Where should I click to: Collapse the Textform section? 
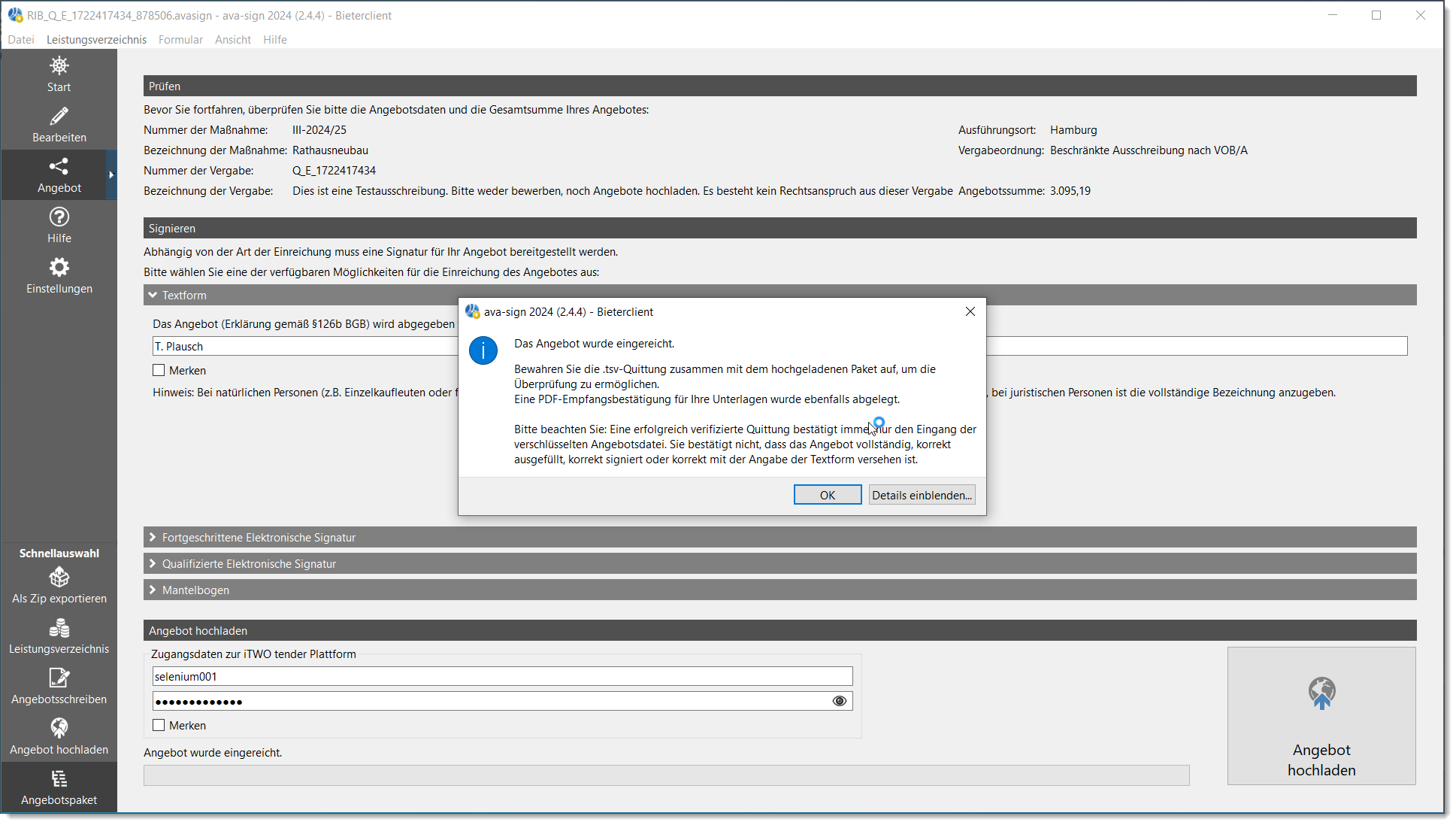click(779, 295)
